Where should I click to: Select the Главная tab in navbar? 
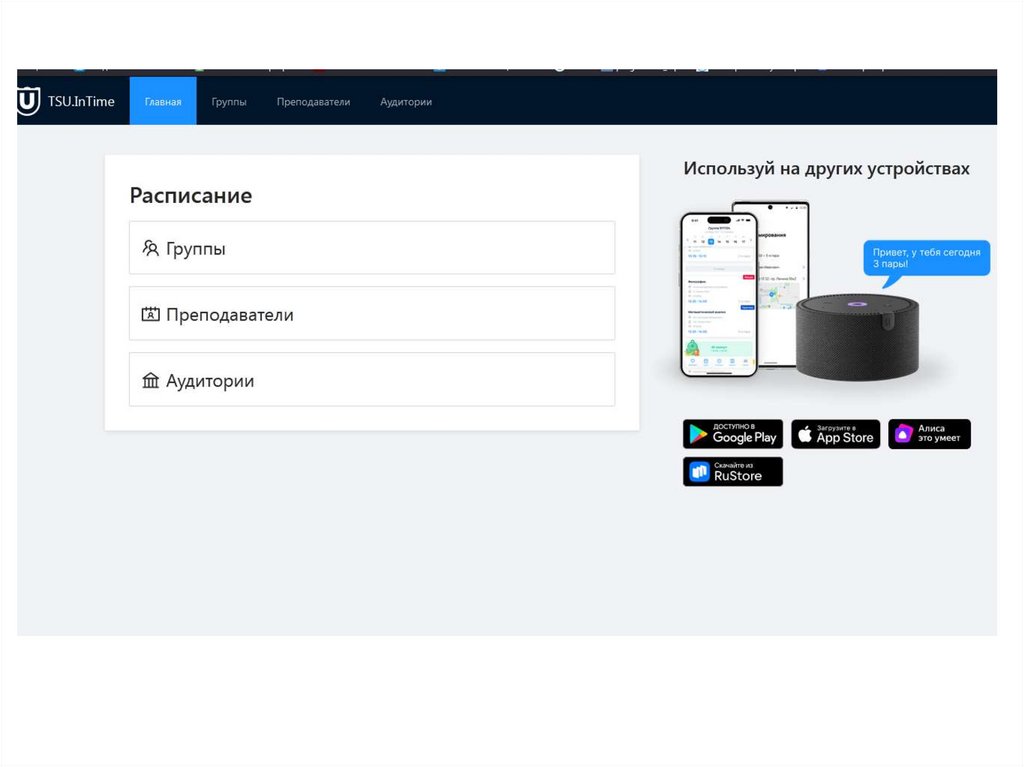pyautogui.click(x=163, y=101)
